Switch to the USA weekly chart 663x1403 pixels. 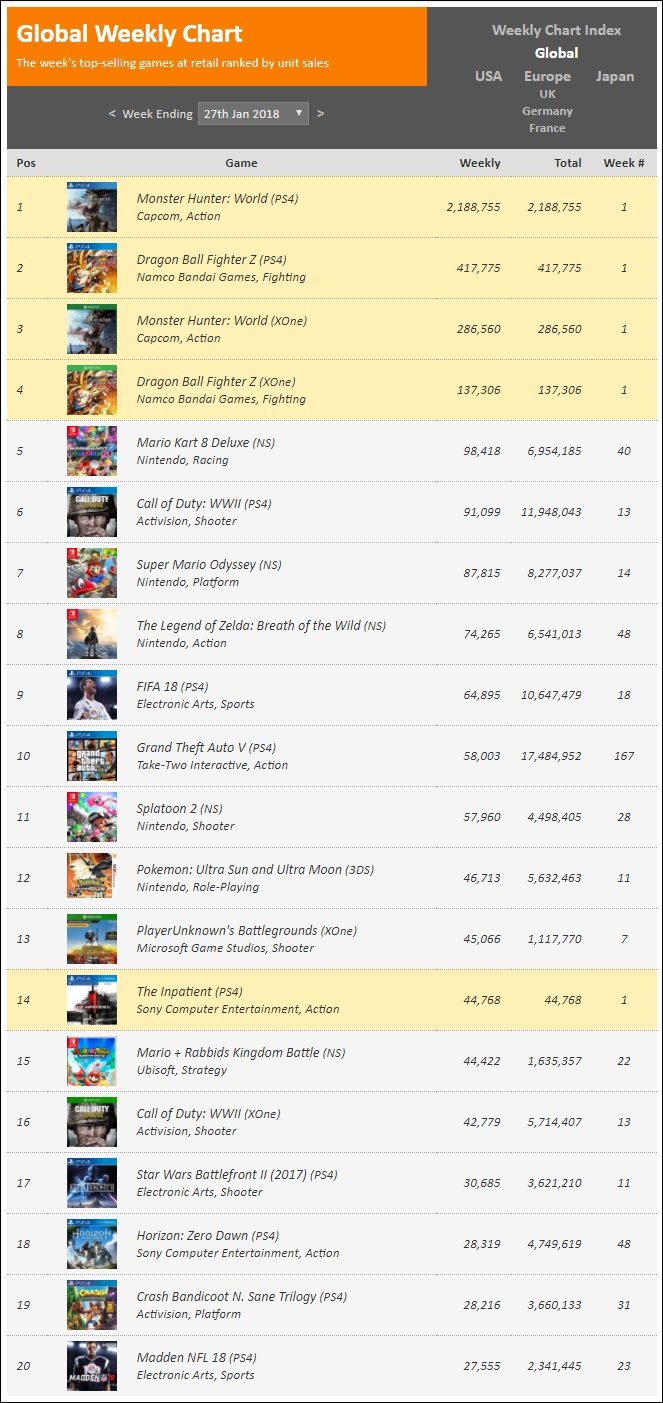[488, 76]
